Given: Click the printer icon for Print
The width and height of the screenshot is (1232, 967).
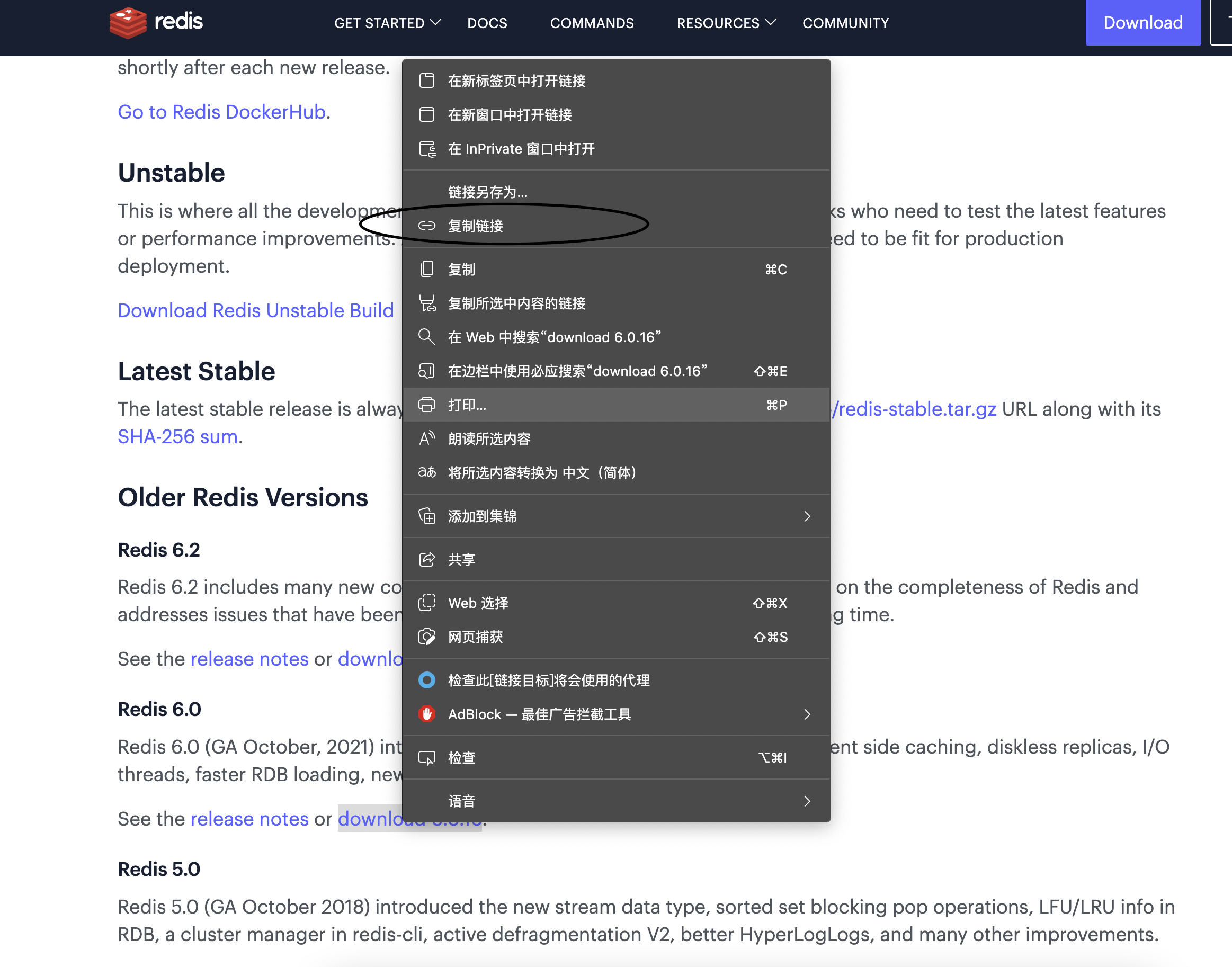Looking at the screenshot, I should pos(426,405).
